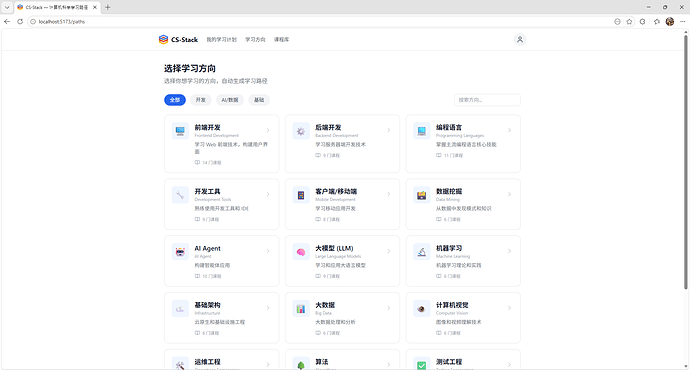Click the 机器学习 microscope icon
The height and width of the screenshot is (370, 690).
pyautogui.click(x=422, y=252)
